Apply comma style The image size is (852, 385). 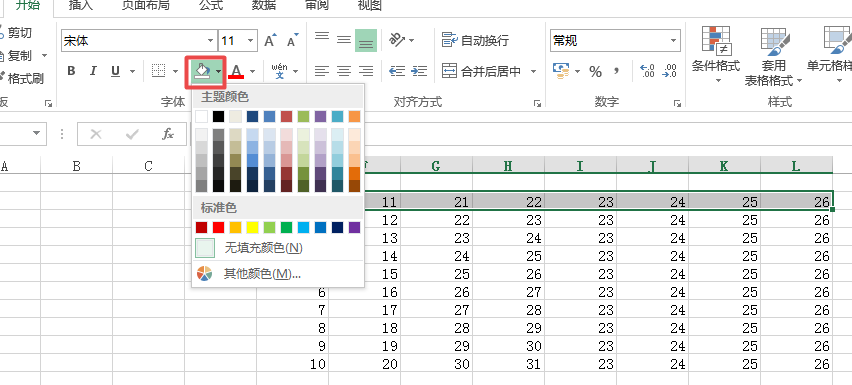tap(617, 71)
